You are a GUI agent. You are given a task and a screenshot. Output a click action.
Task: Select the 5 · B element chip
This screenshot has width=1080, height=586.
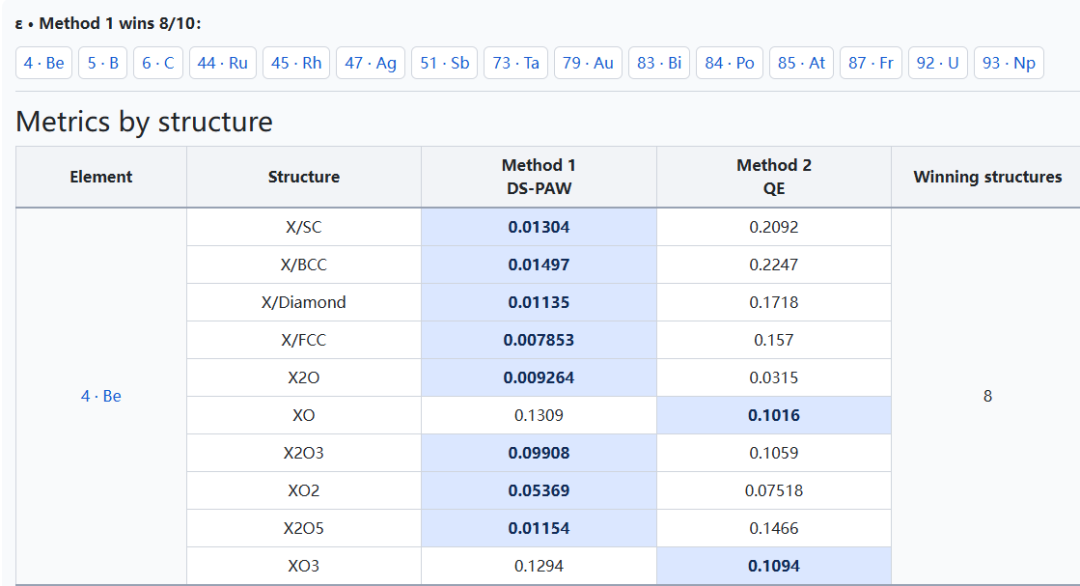103,63
